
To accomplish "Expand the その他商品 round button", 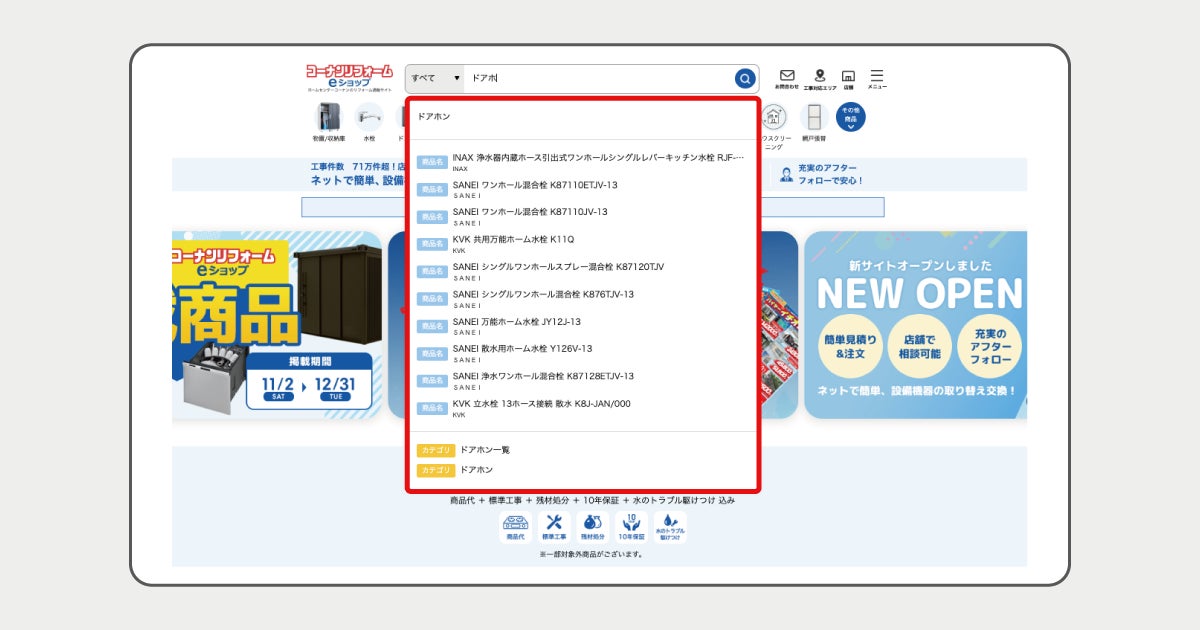I will [x=851, y=117].
